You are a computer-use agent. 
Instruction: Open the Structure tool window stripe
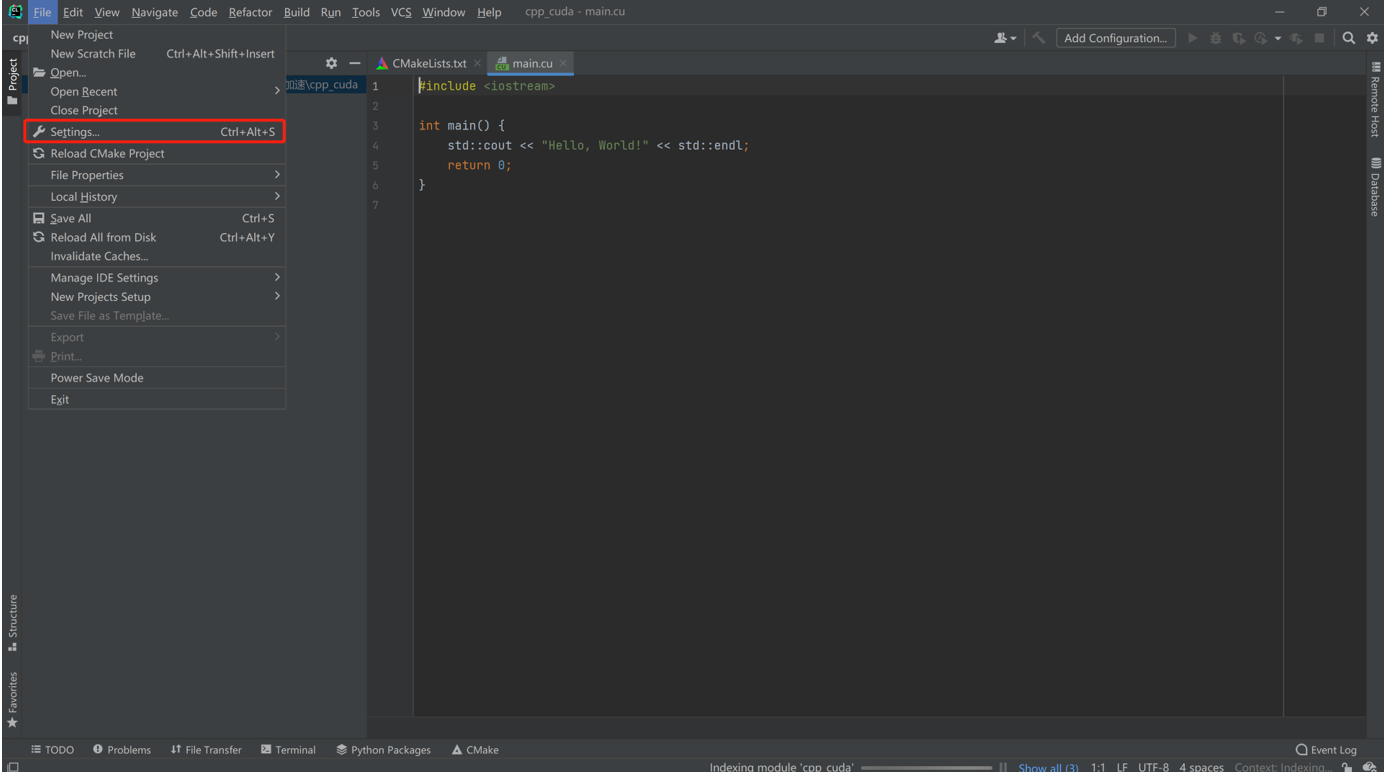pos(12,622)
